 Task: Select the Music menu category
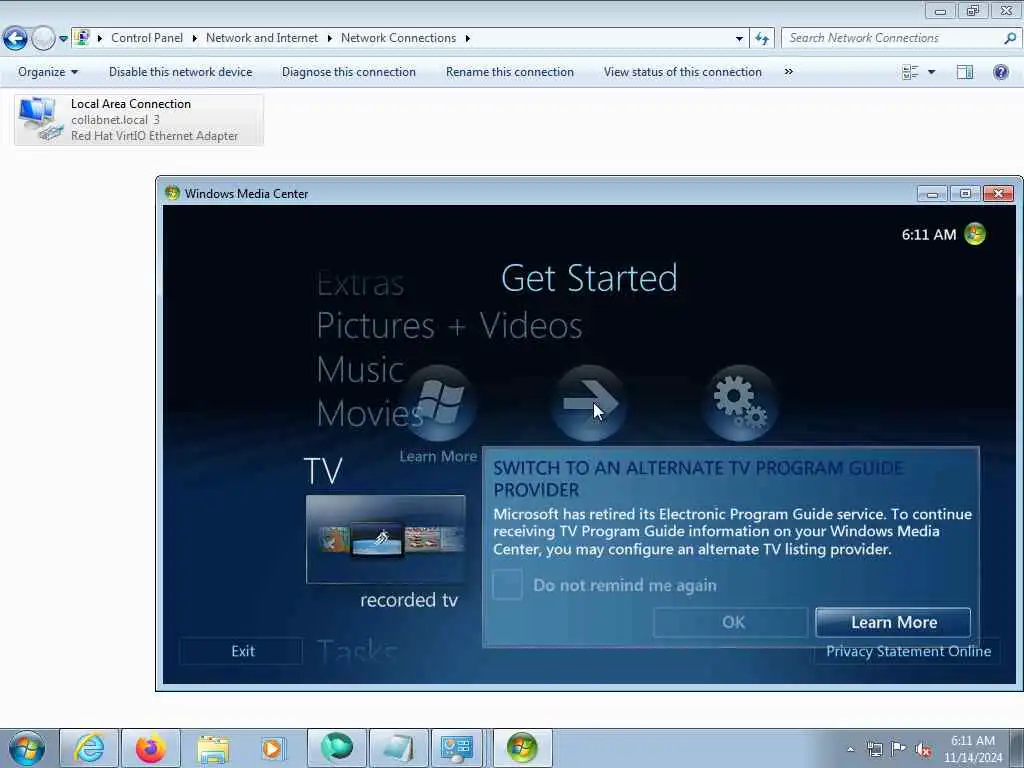click(360, 370)
